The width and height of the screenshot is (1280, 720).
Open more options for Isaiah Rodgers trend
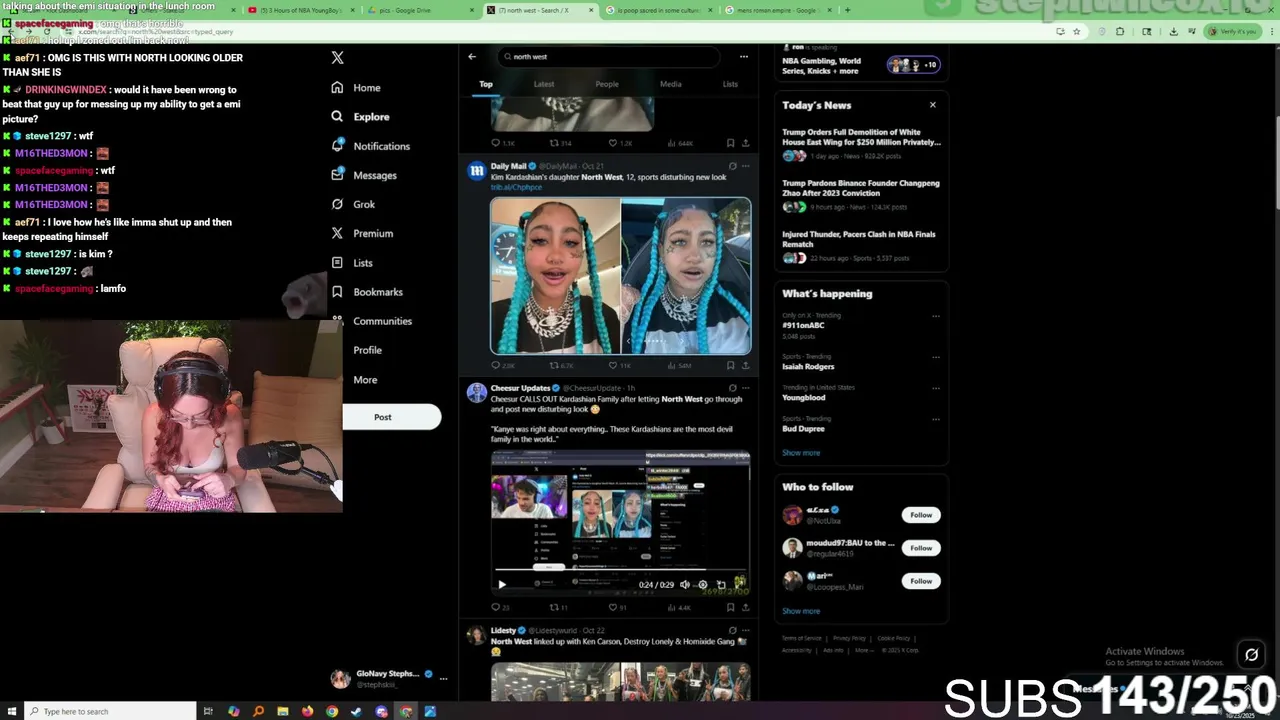tap(936, 357)
